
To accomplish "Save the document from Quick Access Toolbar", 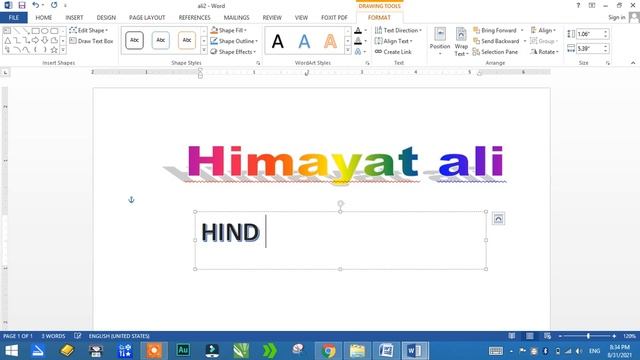I will (22, 5).
